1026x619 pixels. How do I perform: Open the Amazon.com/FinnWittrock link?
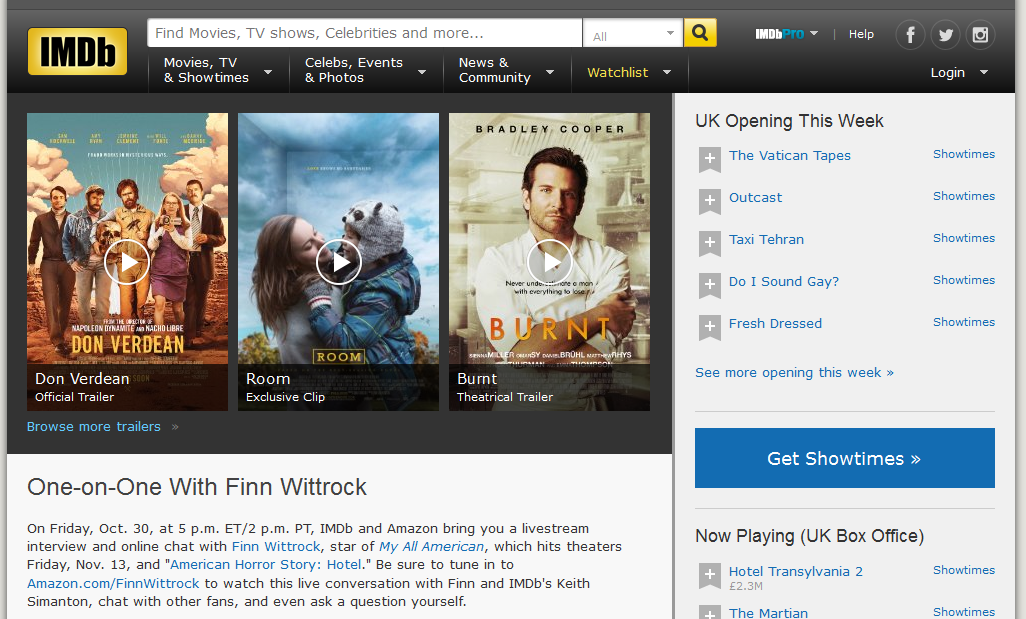[x=113, y=583]
